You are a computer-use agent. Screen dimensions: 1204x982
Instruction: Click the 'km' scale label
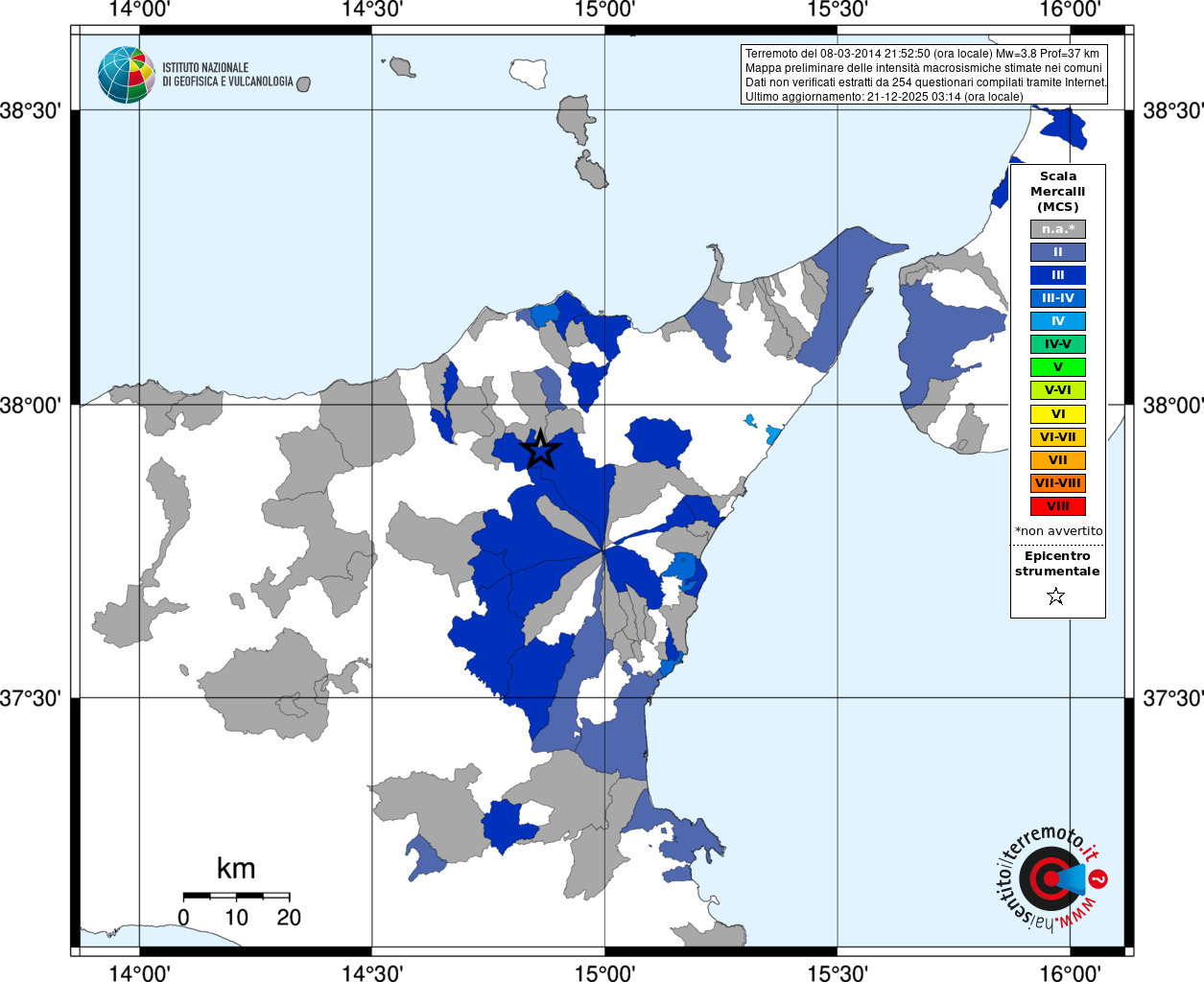click(236, 869)
